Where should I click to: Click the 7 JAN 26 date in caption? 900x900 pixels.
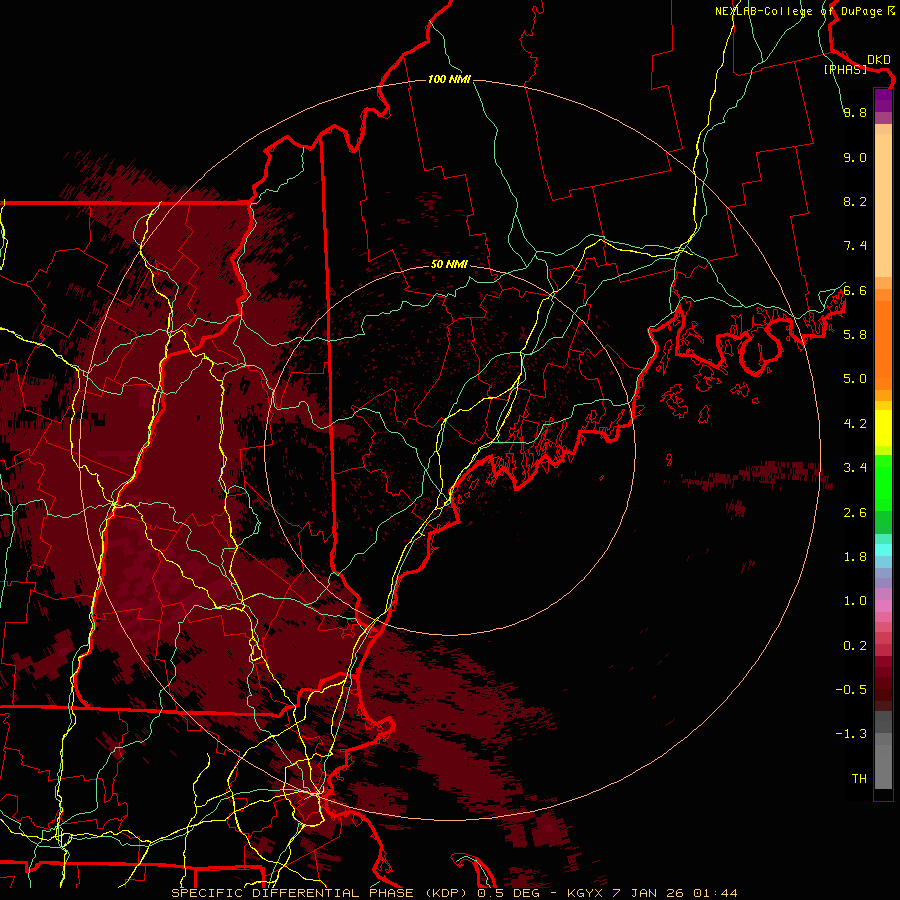(647, 893)
